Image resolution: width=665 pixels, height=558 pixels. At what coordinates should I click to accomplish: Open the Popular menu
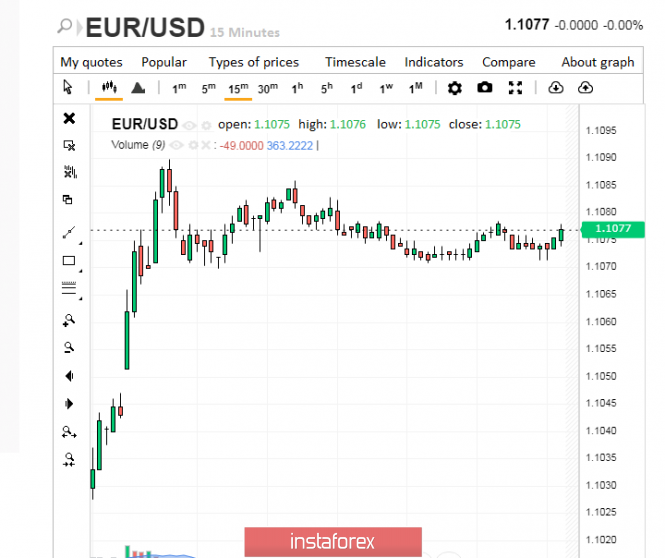pos(164,62)
